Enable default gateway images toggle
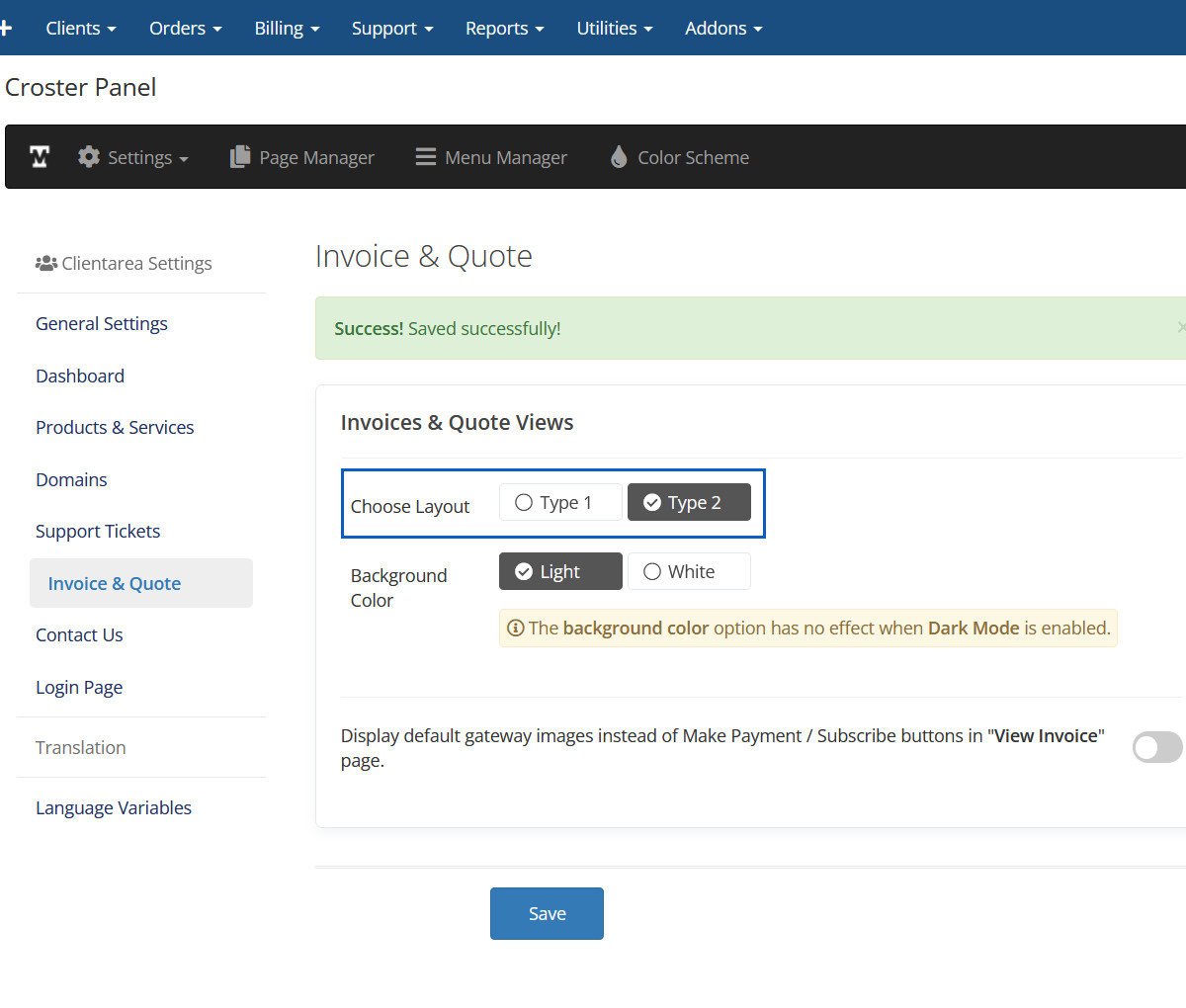Image resolution: width=1186 pixels, height=1008 pixels. pyautogui.click(x=1156, y=747)
